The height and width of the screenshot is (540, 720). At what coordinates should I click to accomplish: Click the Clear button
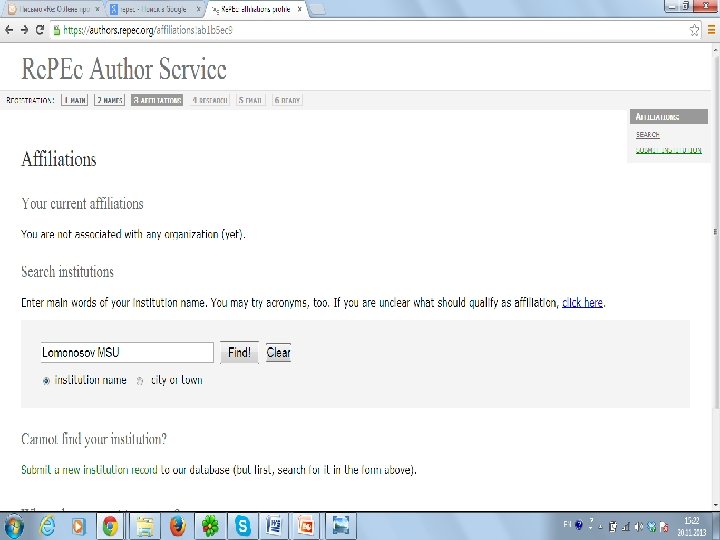click(278, 353)
